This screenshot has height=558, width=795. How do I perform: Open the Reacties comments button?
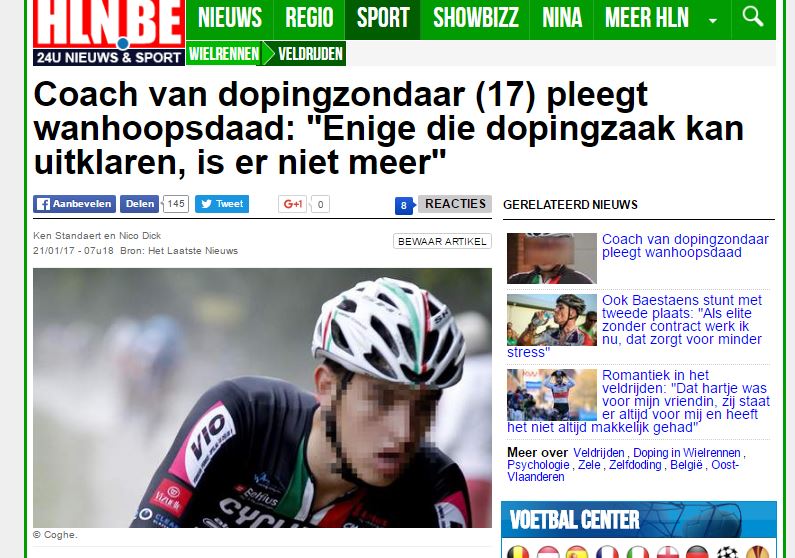455,204
